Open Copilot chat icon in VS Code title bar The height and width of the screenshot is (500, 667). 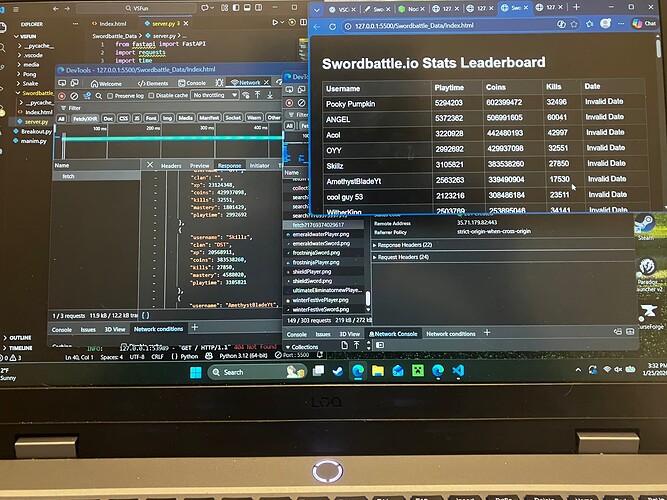click(205, 8)
